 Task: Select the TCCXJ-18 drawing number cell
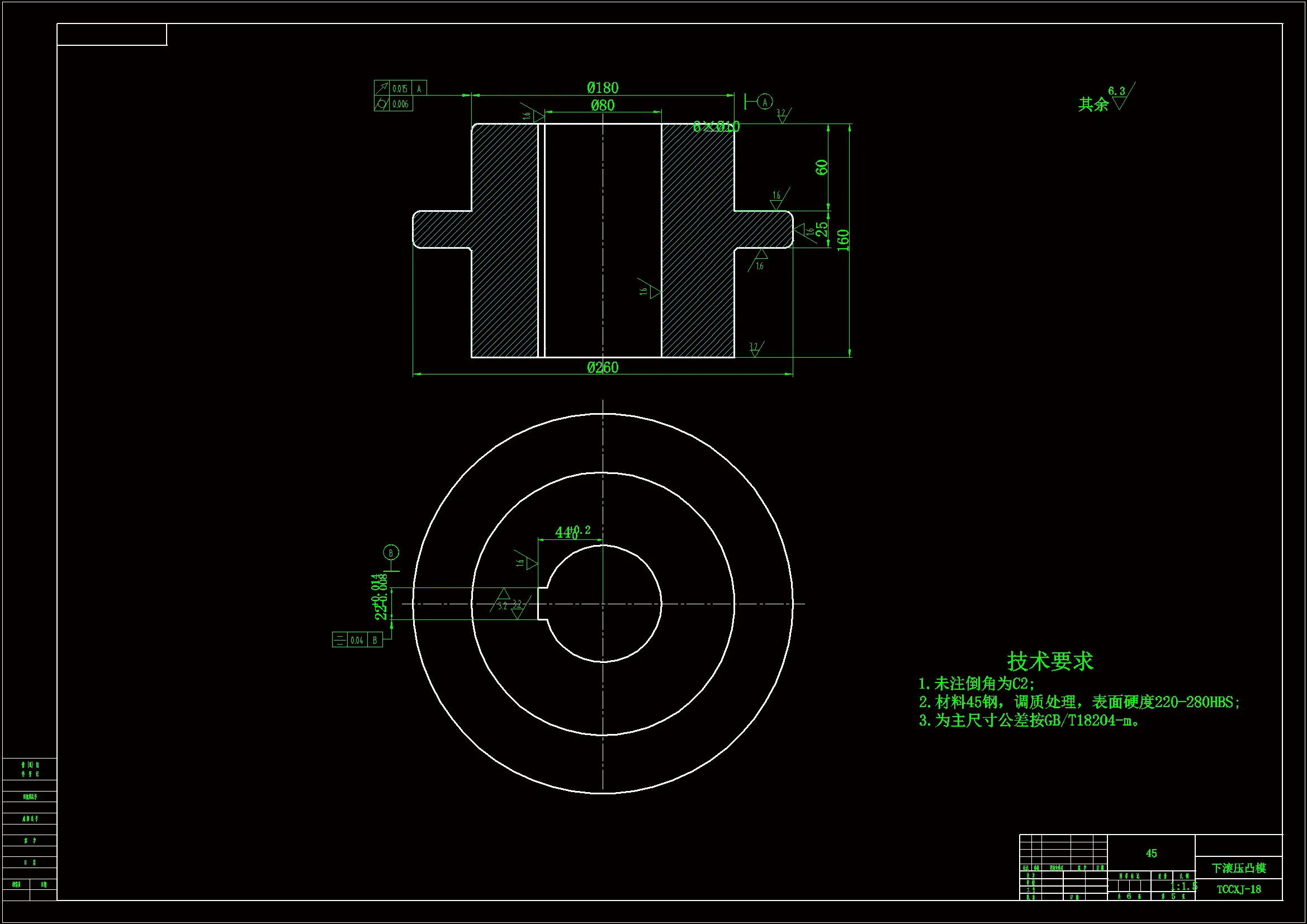click(1238, 889)
